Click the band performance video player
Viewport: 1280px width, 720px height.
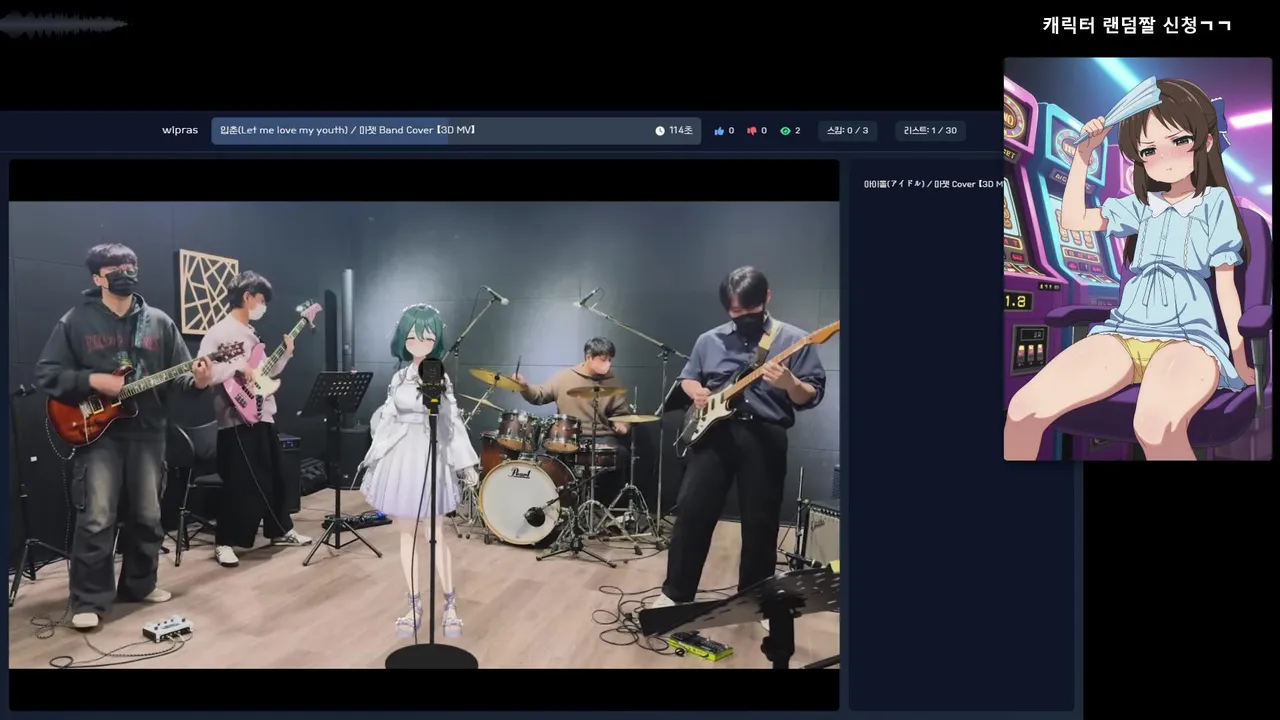pos(424,435)
